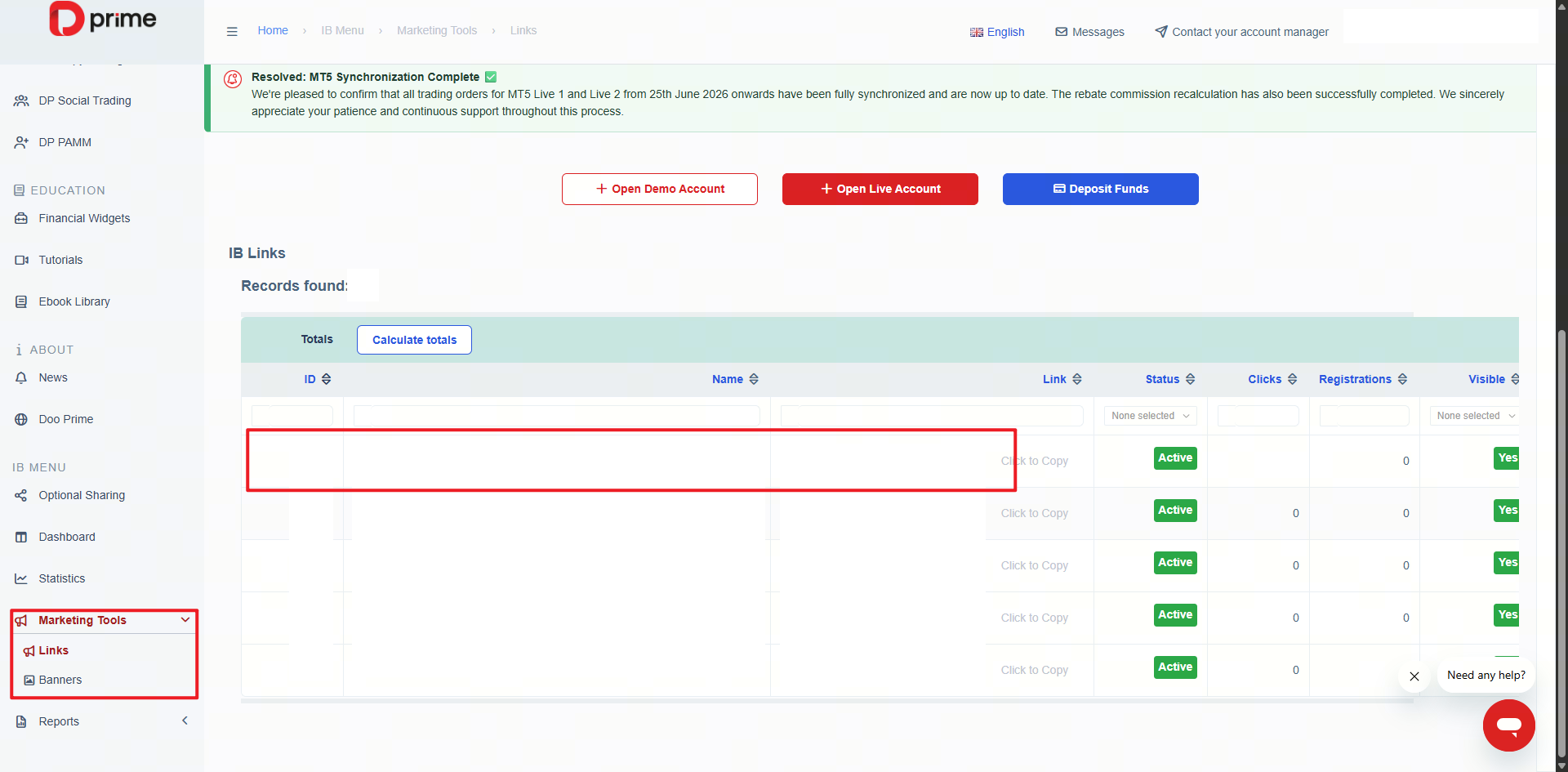The width and height of the screenshot is (1568, 772).
Task: Click first row Yes visible badge
Action: tap(1507, 458)
